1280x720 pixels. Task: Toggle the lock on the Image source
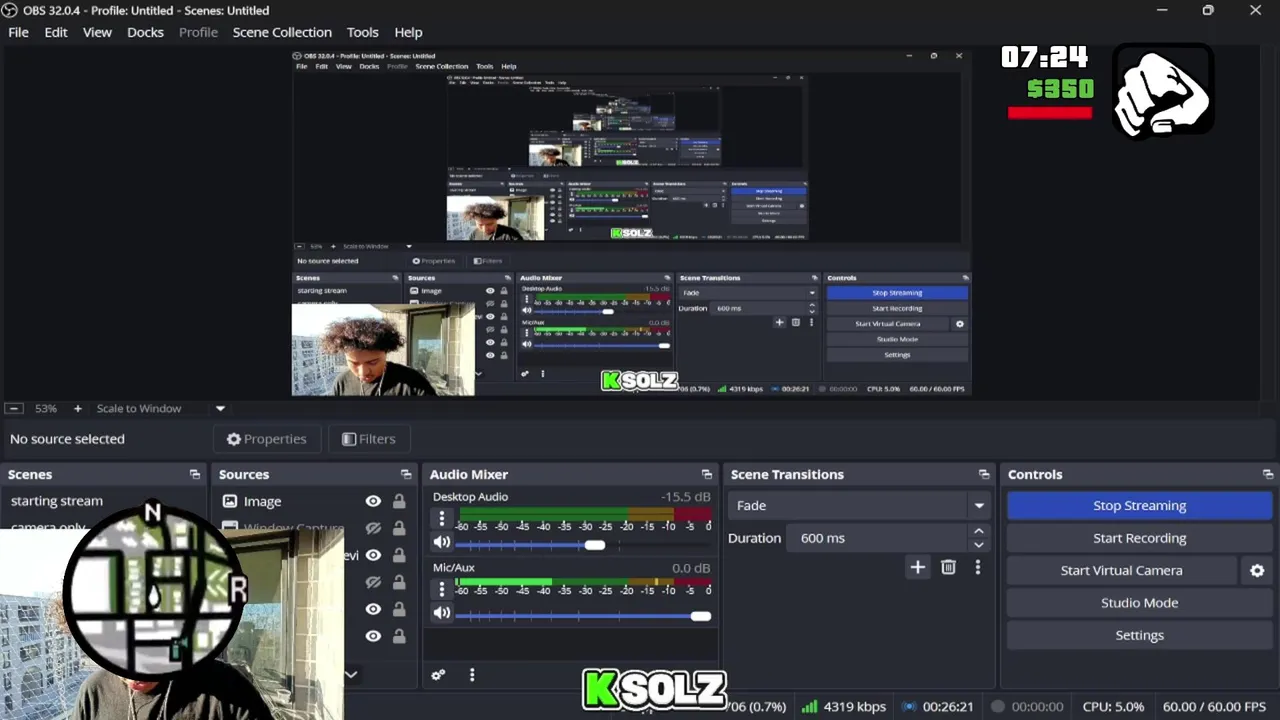tap(399, 501)
